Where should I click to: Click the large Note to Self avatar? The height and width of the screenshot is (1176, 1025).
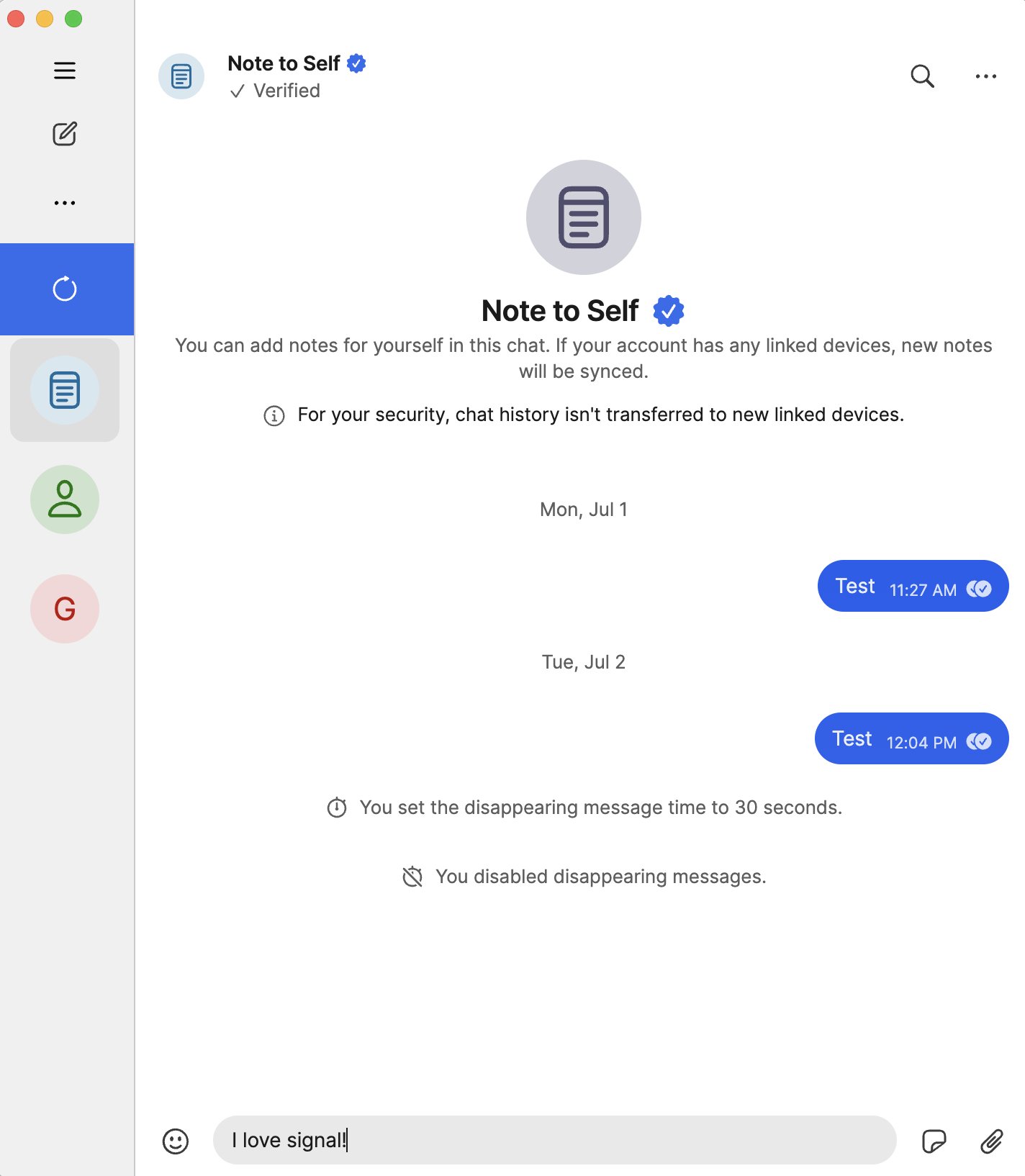tap(584, 217)
